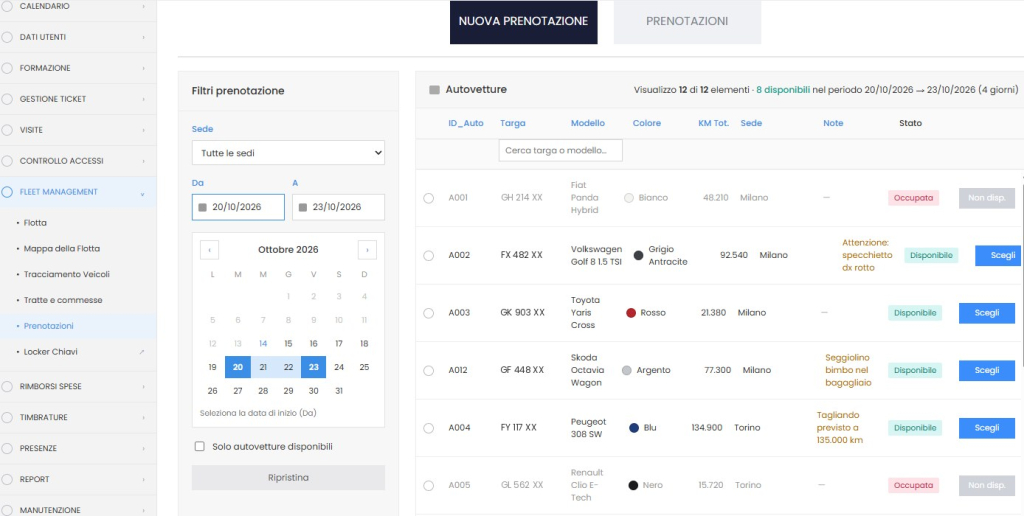Click the Occupata status badge for Renault Clio A005
Image resolution: width=1024 pixels, height=516 pixels.
[x=913, y=485]
